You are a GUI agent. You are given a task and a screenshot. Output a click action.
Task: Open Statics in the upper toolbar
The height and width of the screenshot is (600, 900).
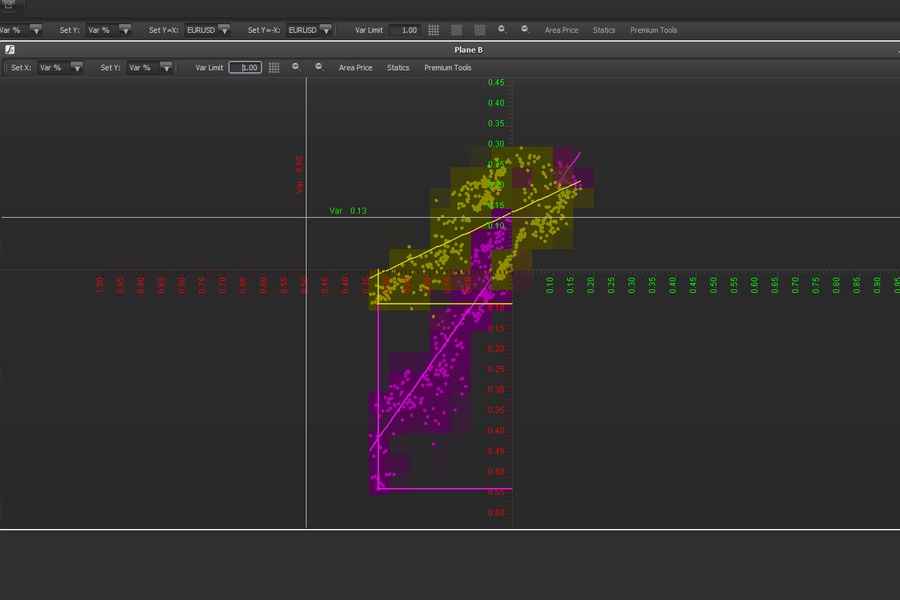[604, 30]
